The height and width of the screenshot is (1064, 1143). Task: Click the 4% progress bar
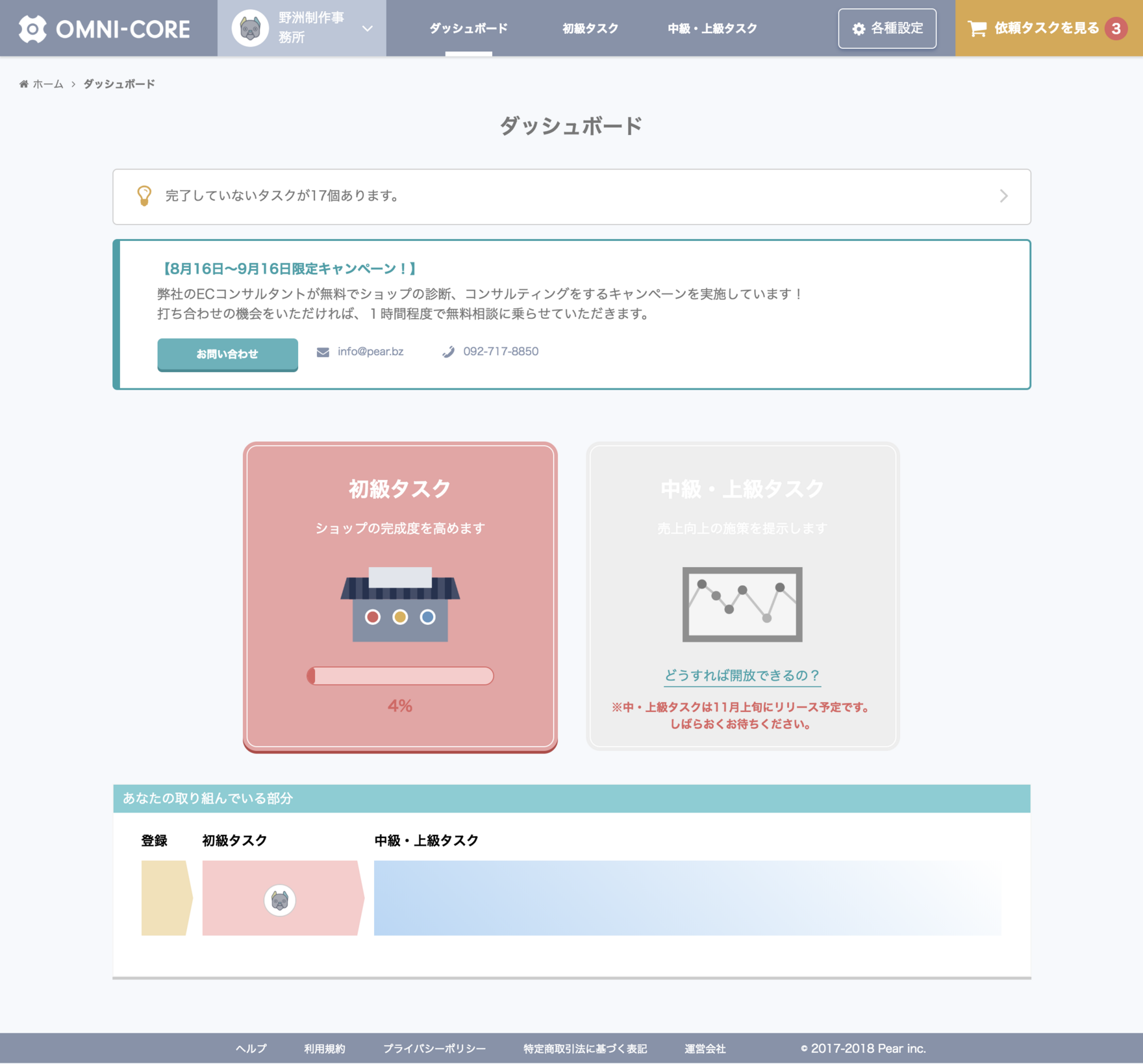point(400,676)
